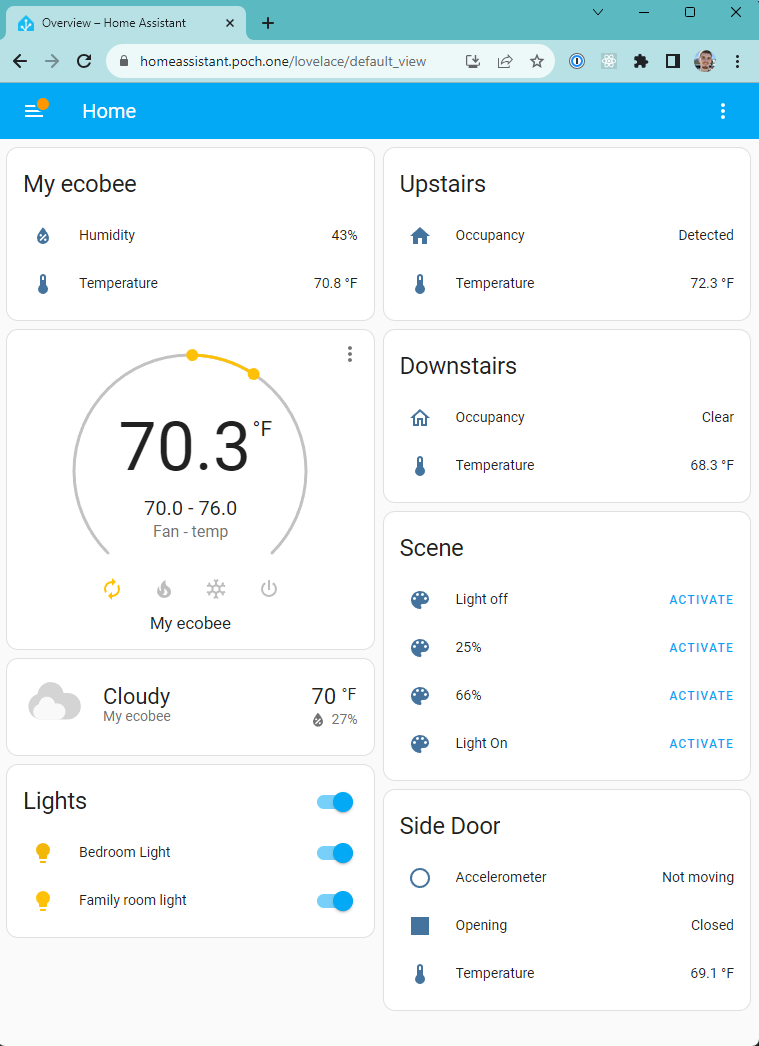
Task: Click the Side Door Opening square icon
Action: coord(420,926)
